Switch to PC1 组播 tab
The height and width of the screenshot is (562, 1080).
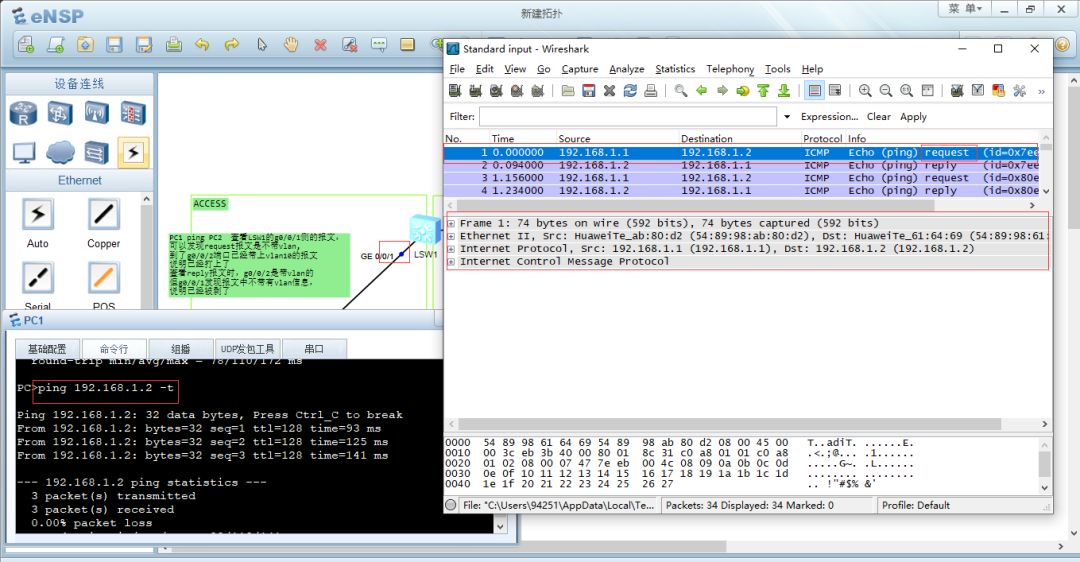click(180, 349)
